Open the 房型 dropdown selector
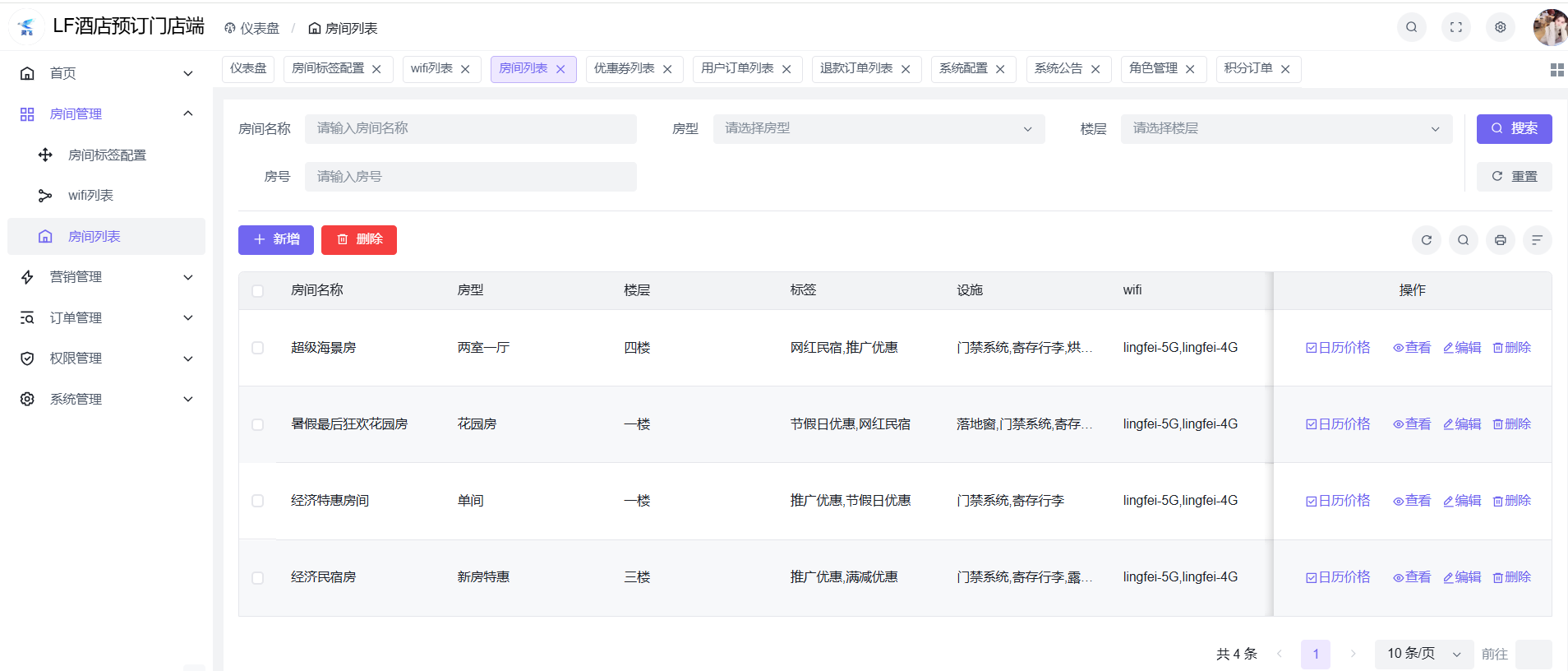Viewport: 1568px width, 671px height. coord(878,129)
